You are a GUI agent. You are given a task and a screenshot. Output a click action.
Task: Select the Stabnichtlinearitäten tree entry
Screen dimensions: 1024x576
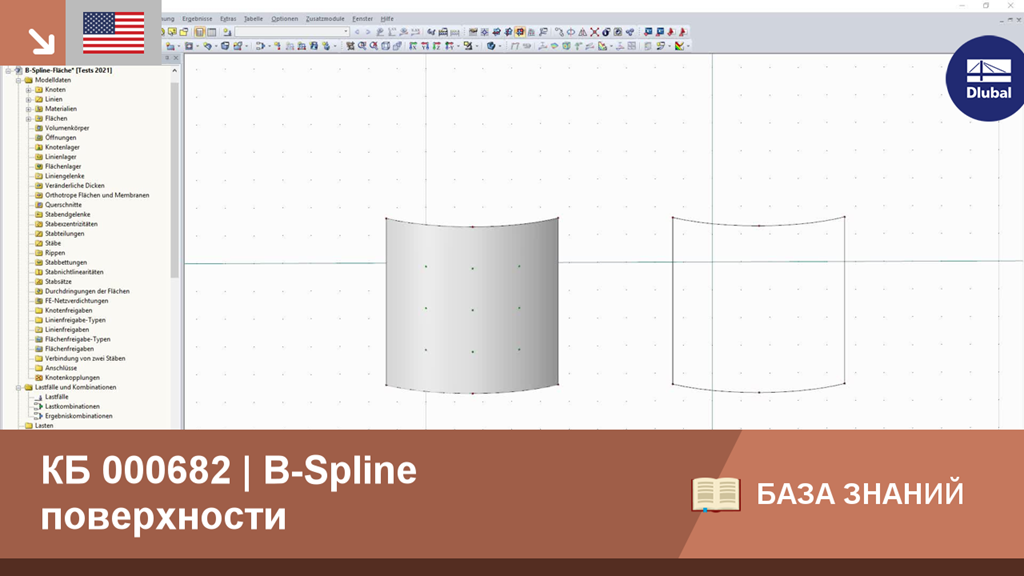[74, 272]
